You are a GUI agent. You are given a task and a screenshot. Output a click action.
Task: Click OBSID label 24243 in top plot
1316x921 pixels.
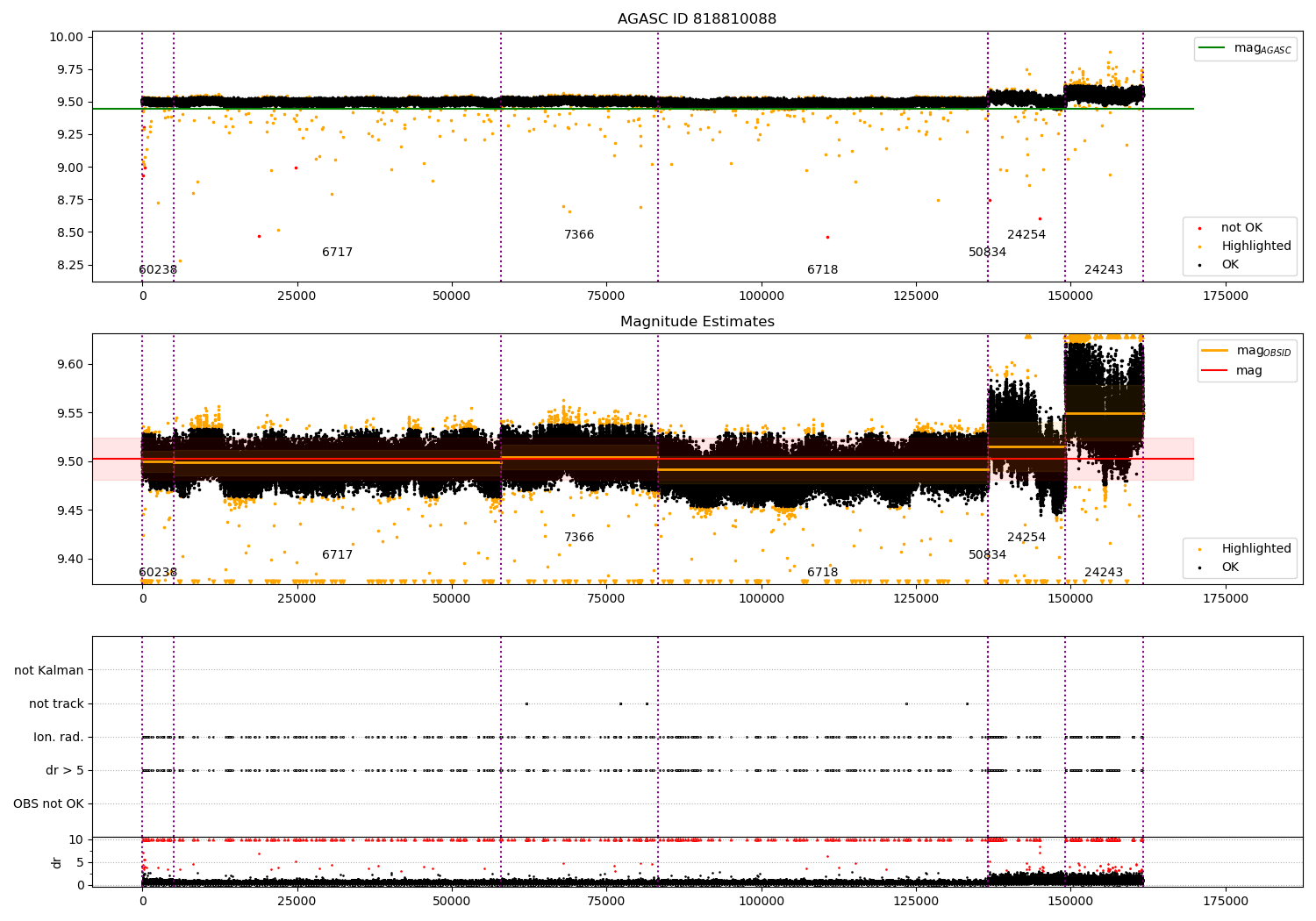pyautogui.click(x=1104, y=270)
